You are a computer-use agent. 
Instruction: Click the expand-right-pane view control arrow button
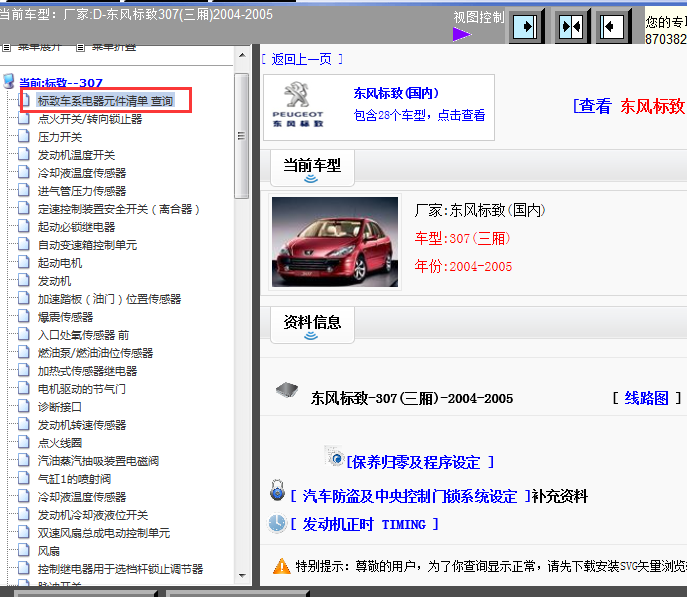(525, 26)
